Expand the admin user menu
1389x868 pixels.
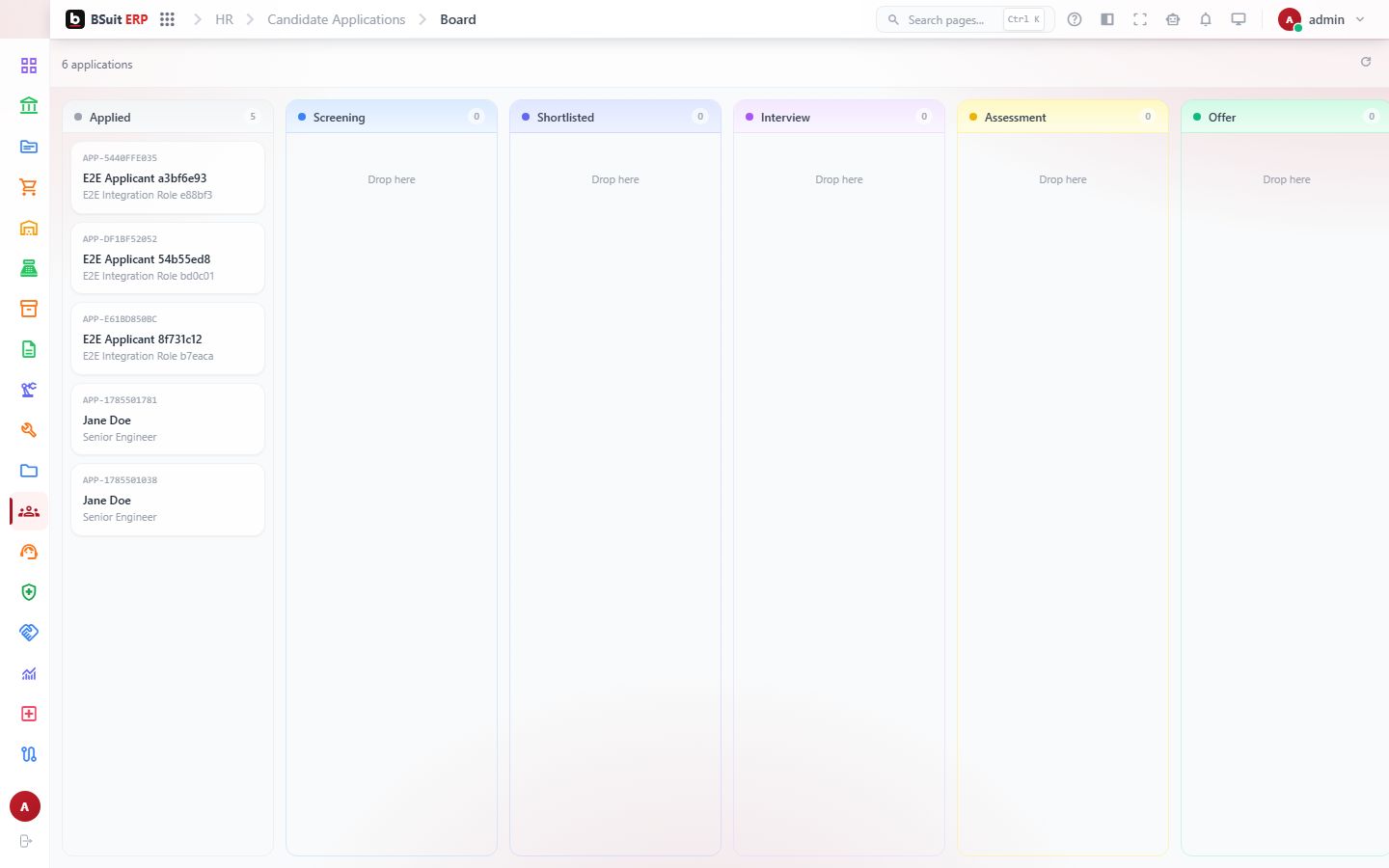pos(1321,19)
